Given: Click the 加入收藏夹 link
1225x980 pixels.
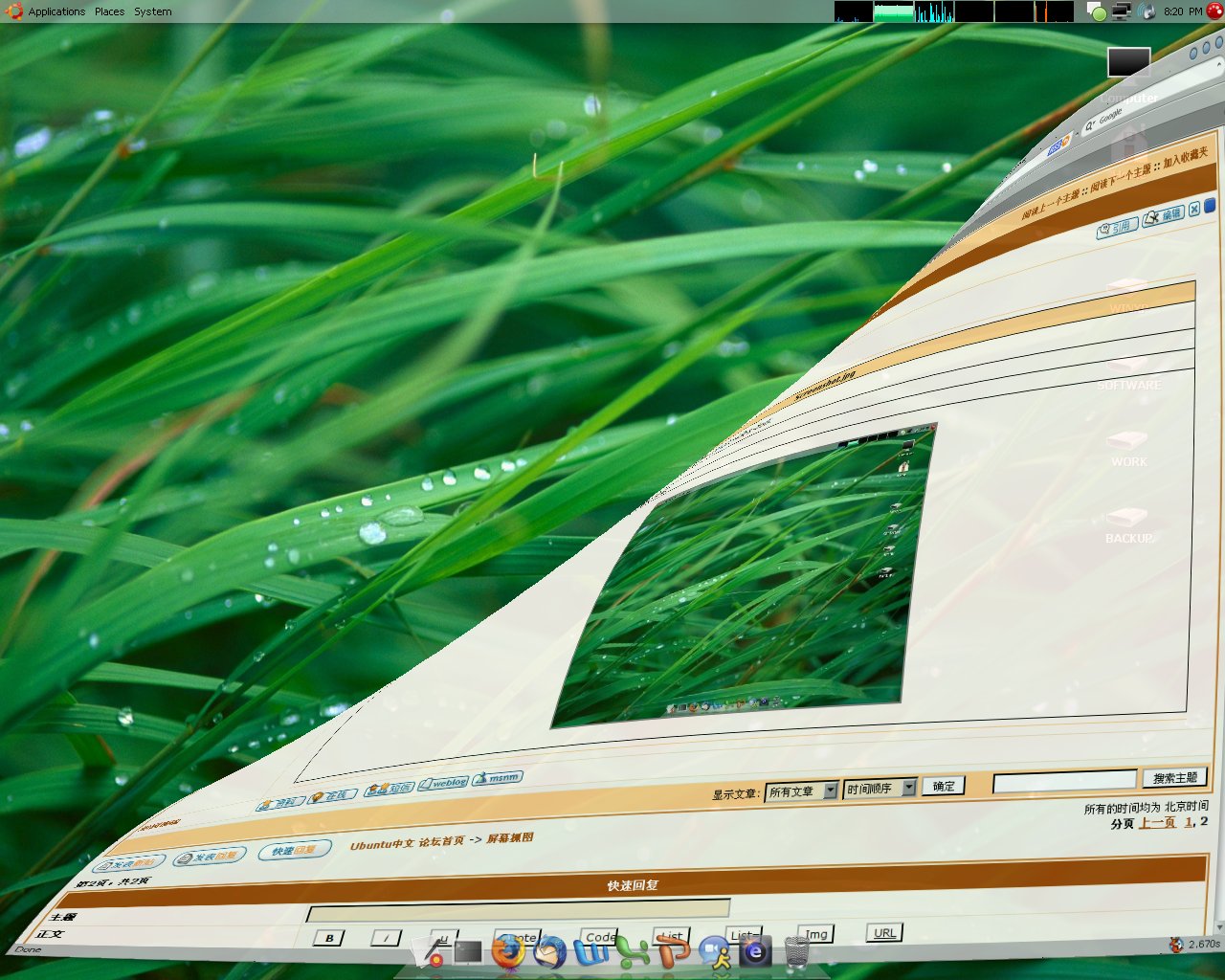Looking at the screenshot, I should click(1186, 157).
